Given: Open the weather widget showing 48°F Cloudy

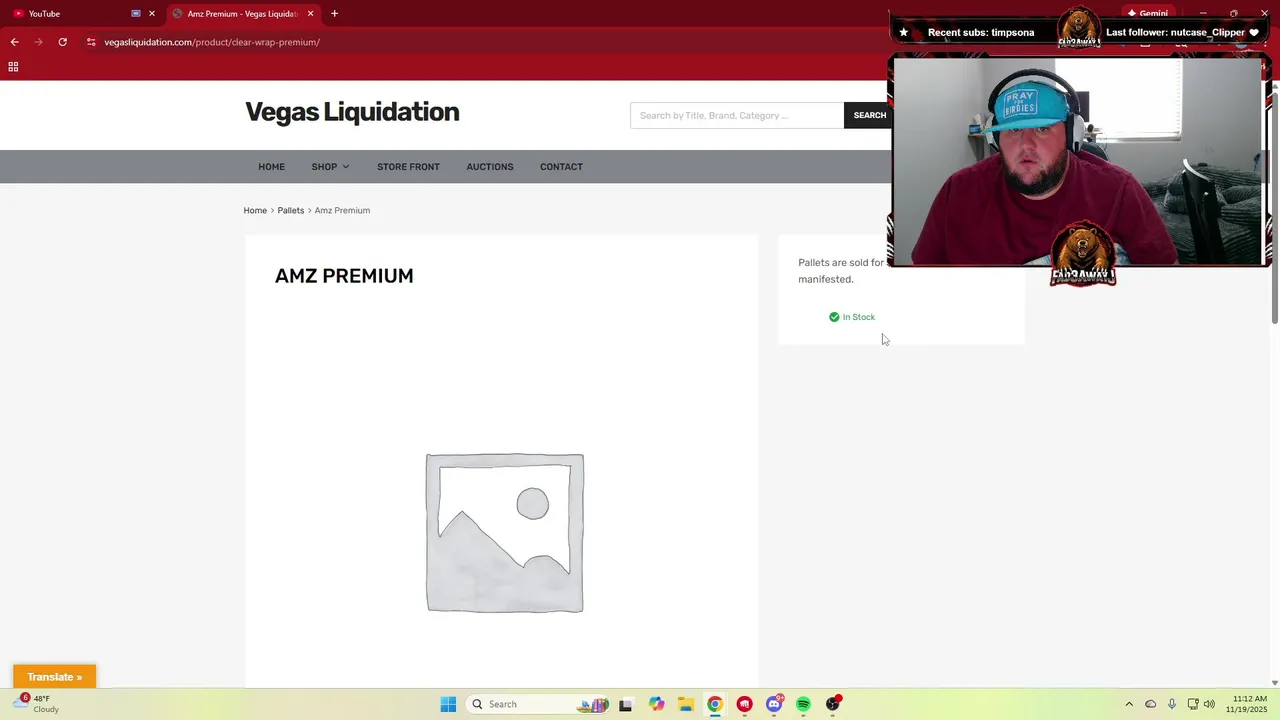Looking at the screenshot, I should pyautogui.click(x=37, y=704).
